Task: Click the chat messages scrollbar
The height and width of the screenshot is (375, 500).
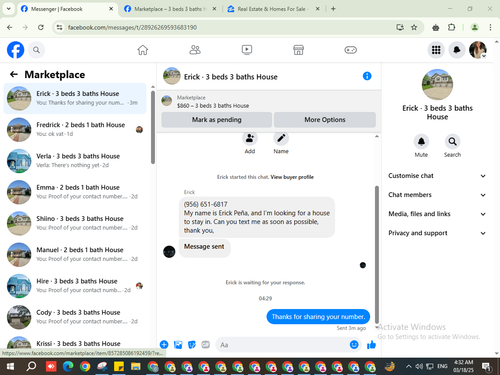Action: pyautogui.click(x=377, y=255)
